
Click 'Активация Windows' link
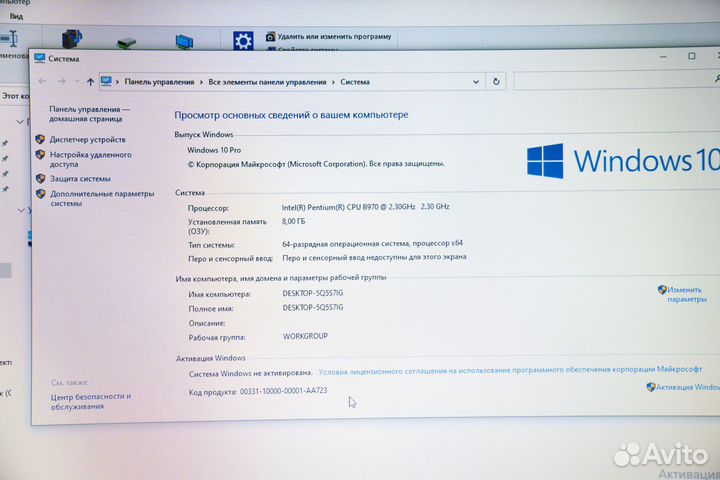tap(687, 387)
